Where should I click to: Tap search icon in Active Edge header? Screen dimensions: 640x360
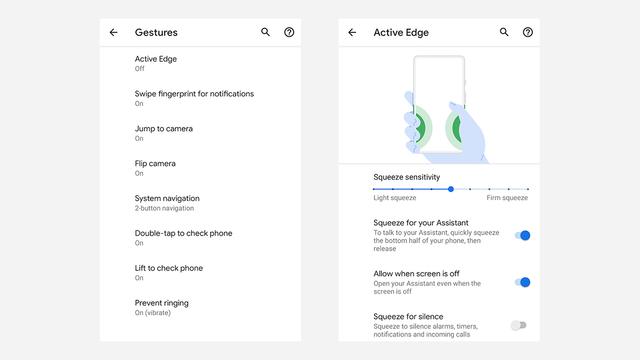click(504, 32)
